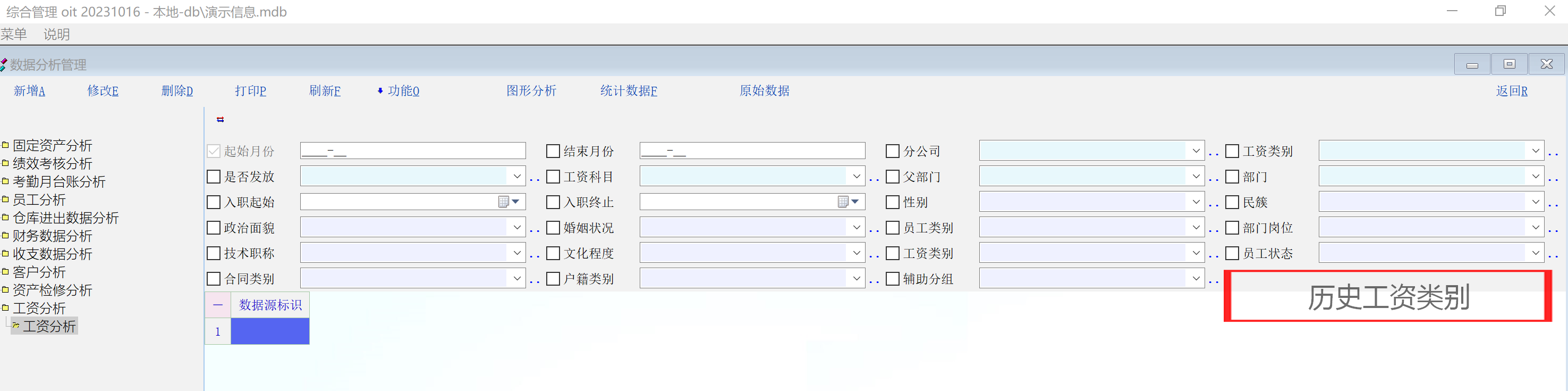Expand the 政治面貌 dropdown list
Screen dimensions: 1568x391
pos(517,228)
